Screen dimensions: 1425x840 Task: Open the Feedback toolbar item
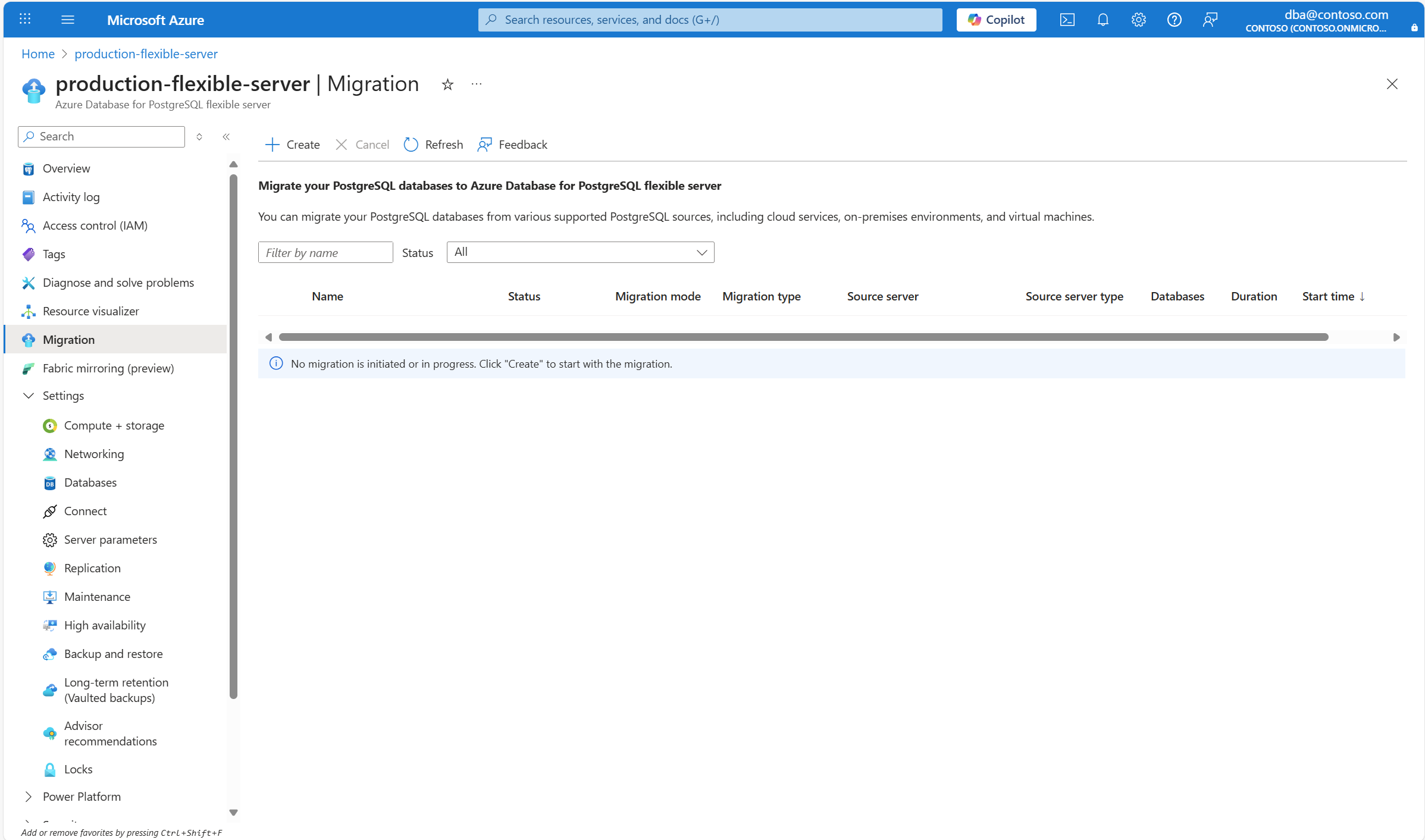512,145
